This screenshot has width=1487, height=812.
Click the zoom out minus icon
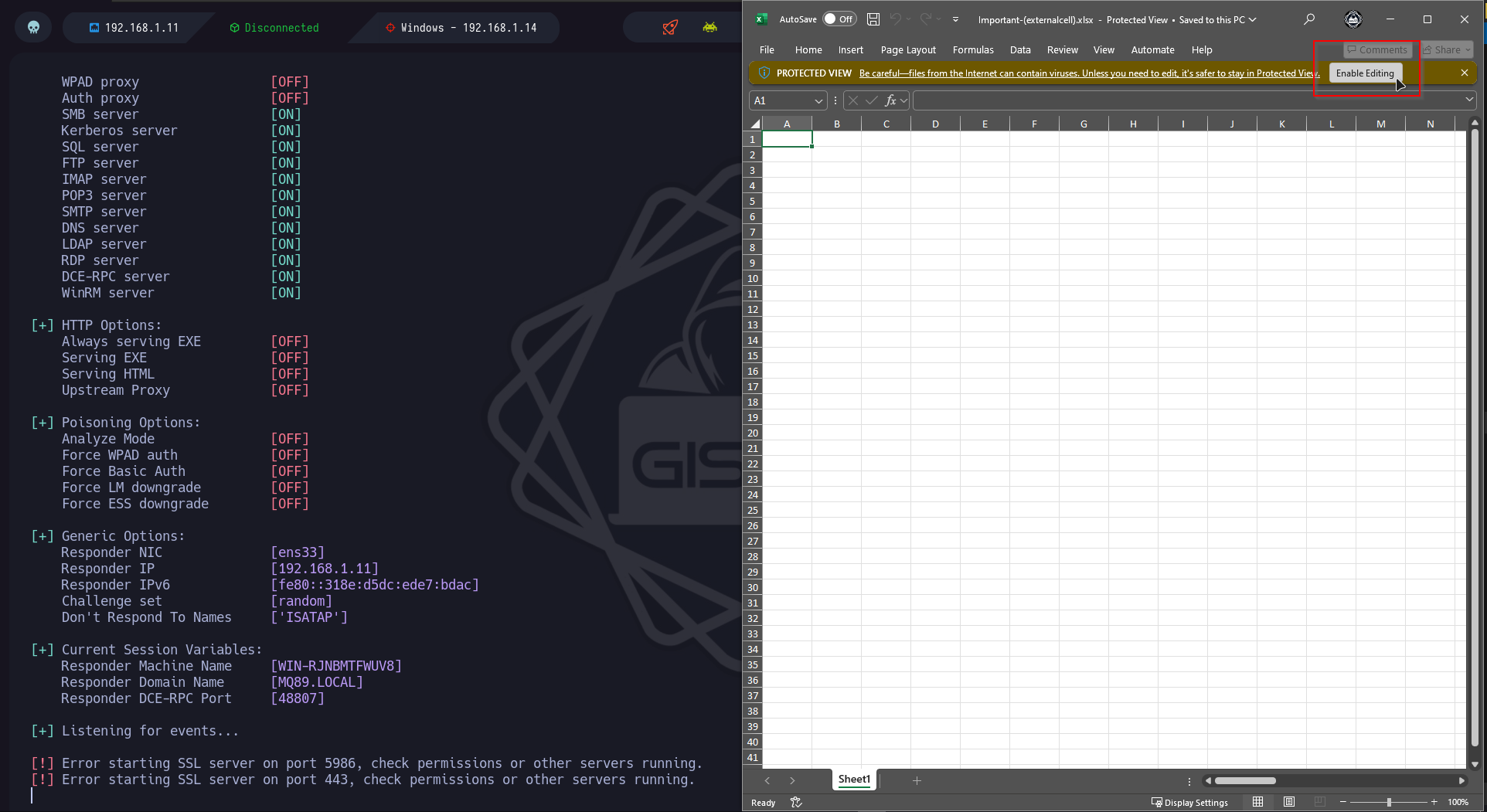[1343, 802]
